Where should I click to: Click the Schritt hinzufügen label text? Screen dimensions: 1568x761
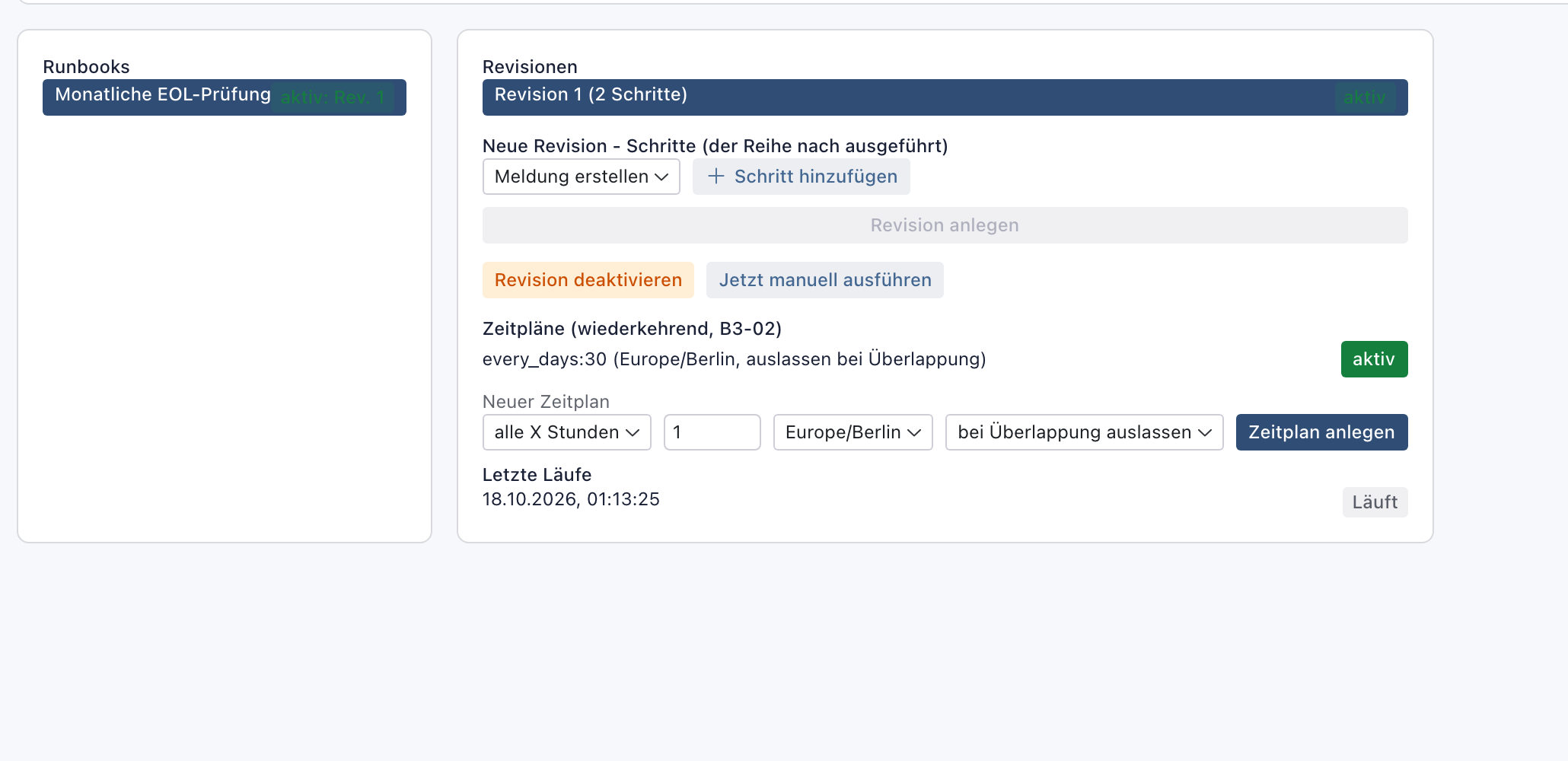[815, 177]
